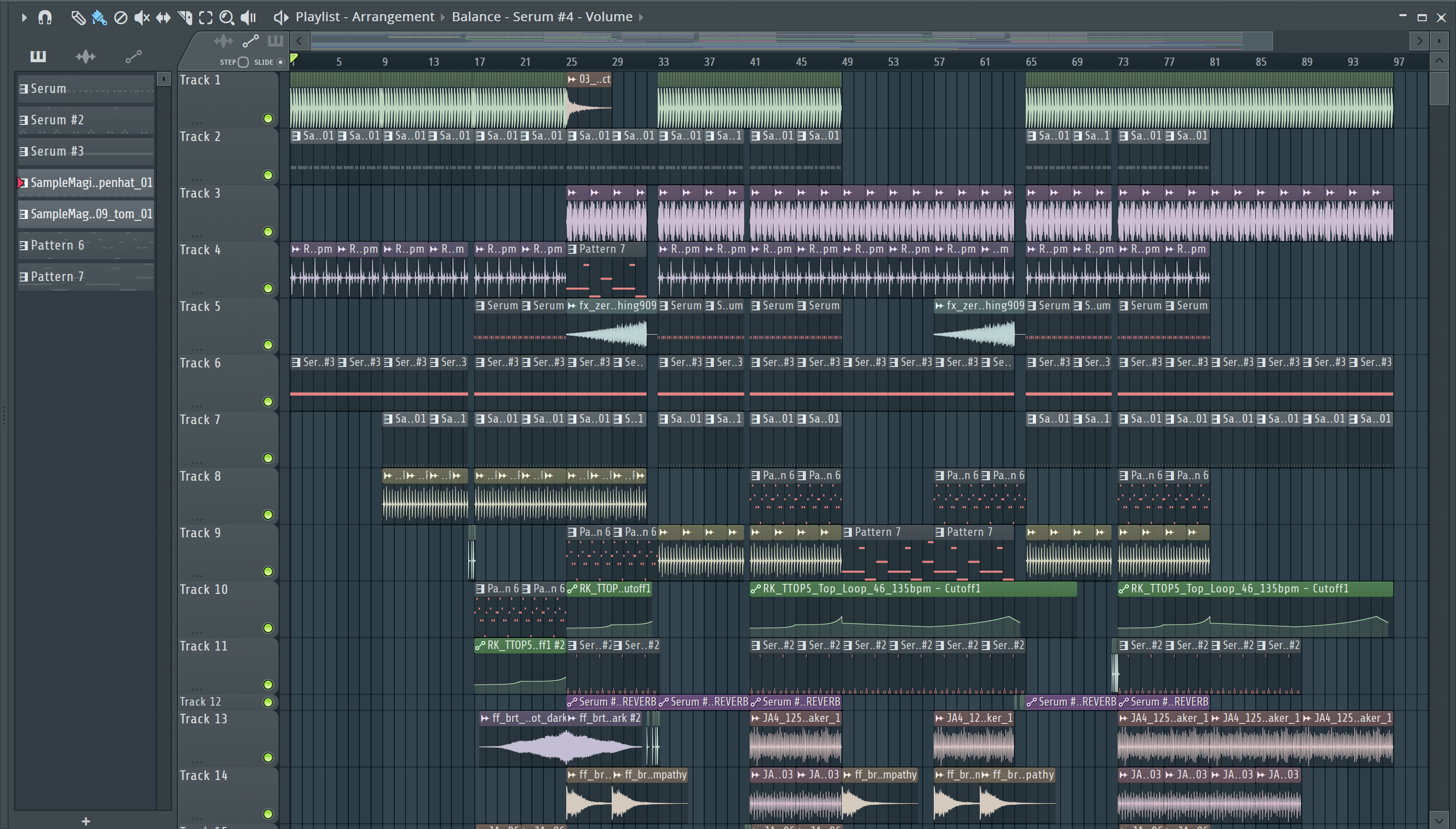
Task: Mute Track 5 using green light
Action: (267, 345)
